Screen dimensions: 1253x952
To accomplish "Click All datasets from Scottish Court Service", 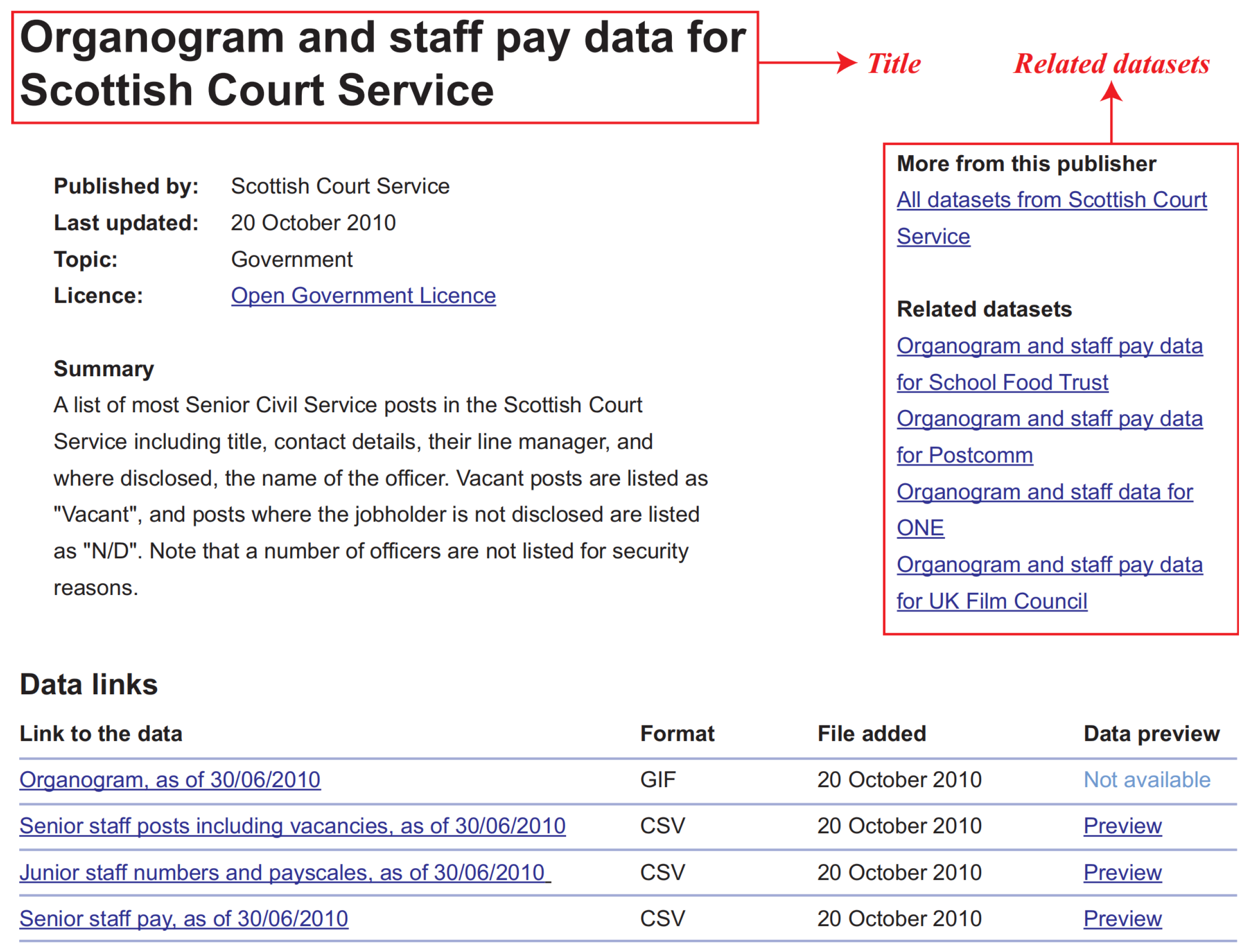I will (x=1051, y=200).
